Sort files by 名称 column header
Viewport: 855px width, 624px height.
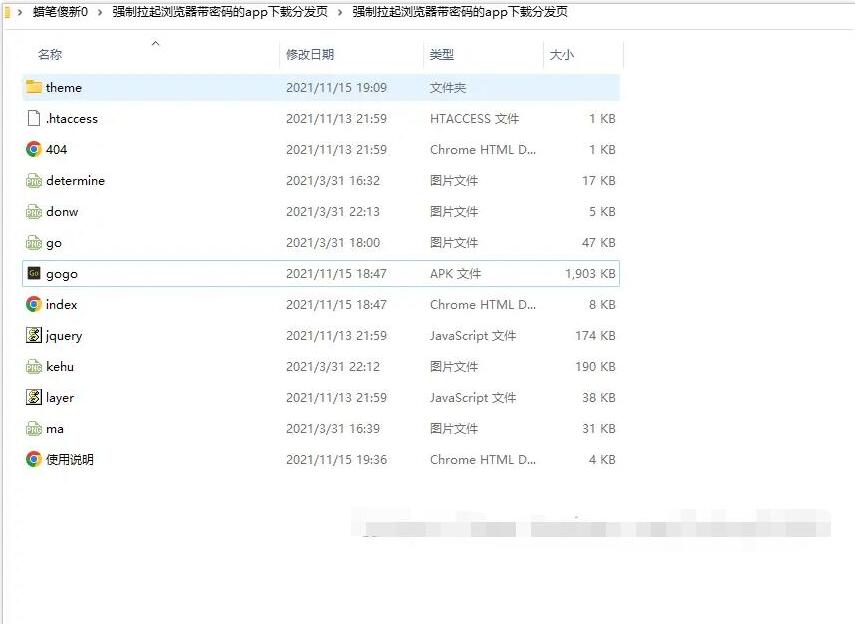click(x=50, y=55)
